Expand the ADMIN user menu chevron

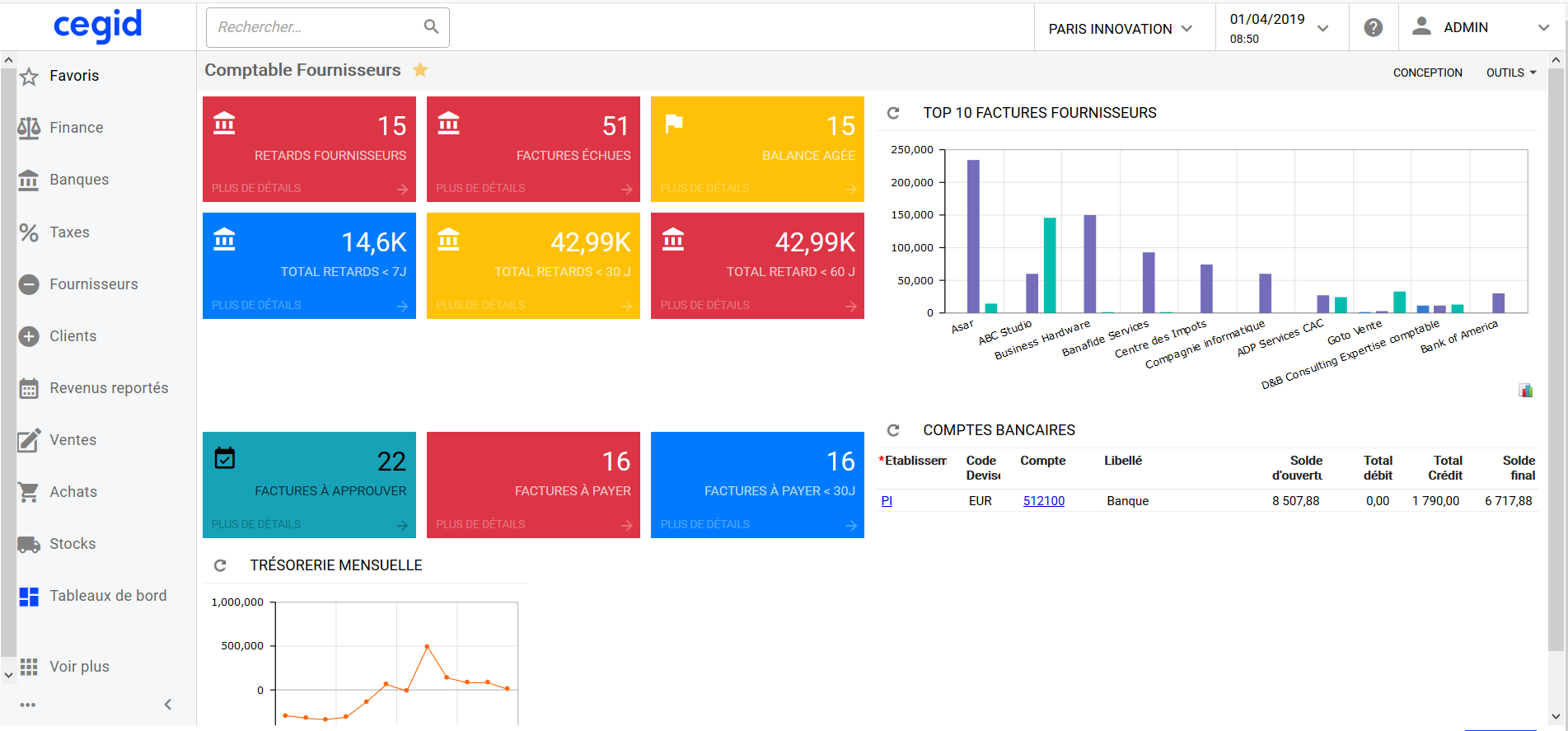coord(1543,28)
